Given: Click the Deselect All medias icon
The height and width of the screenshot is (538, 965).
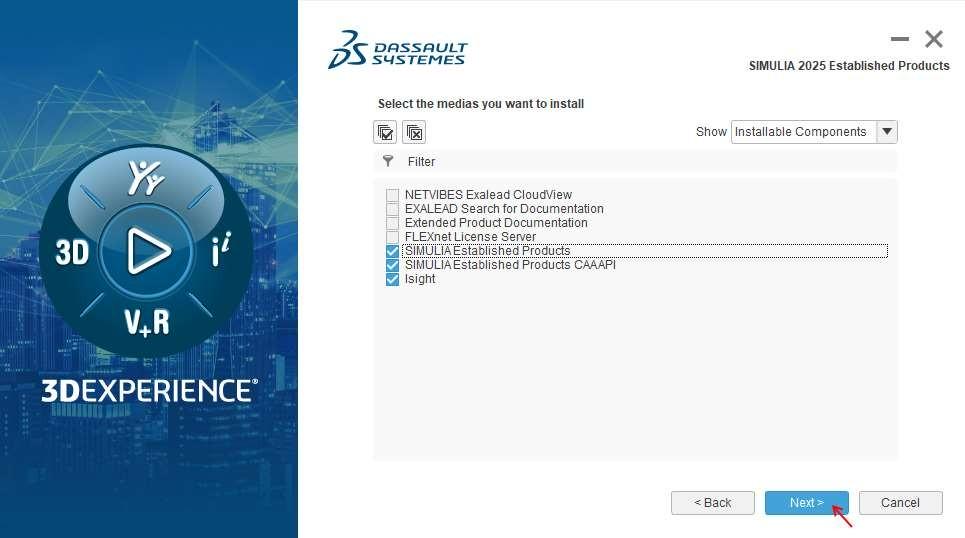Looking at the screenshot, I should click(x=414, y=132).
